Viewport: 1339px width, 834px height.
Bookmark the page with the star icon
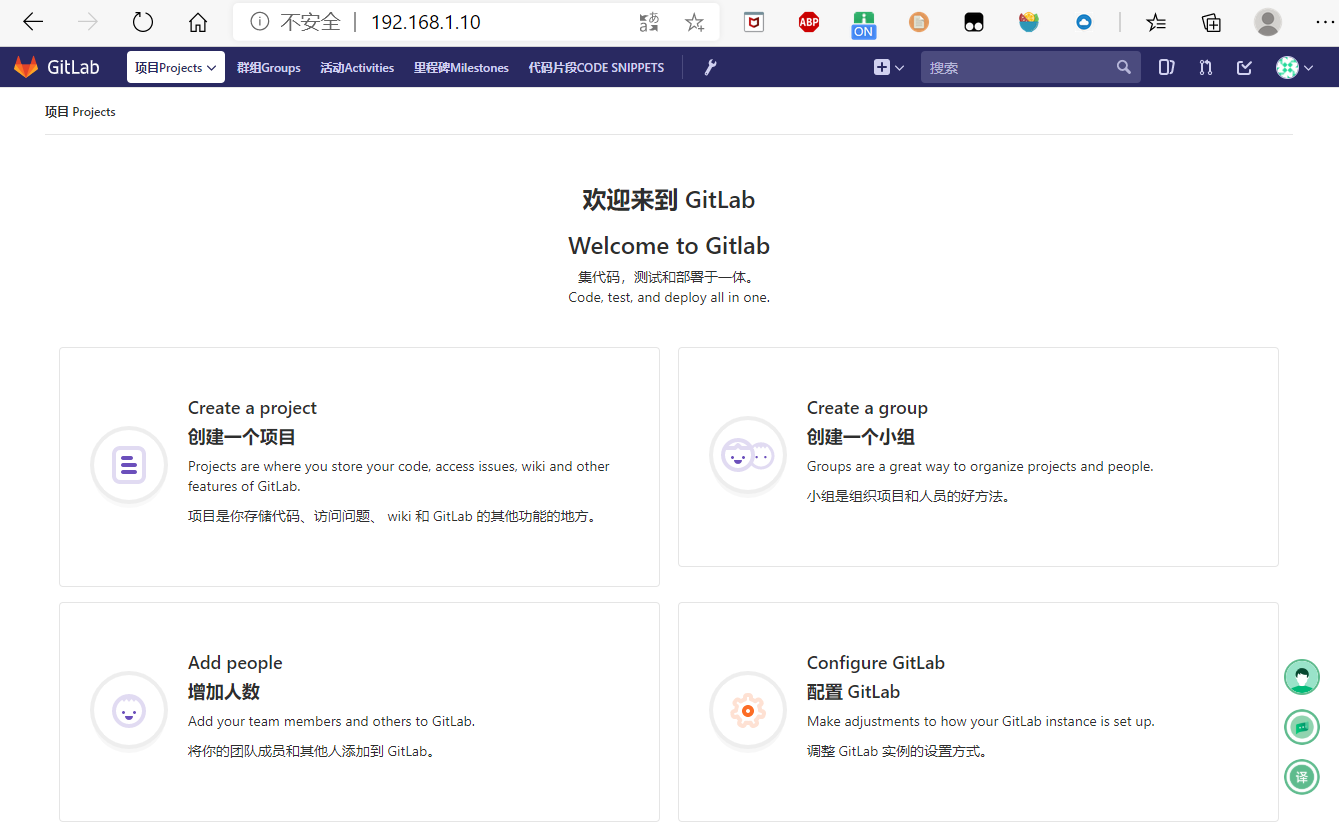(x=695, y=21)
